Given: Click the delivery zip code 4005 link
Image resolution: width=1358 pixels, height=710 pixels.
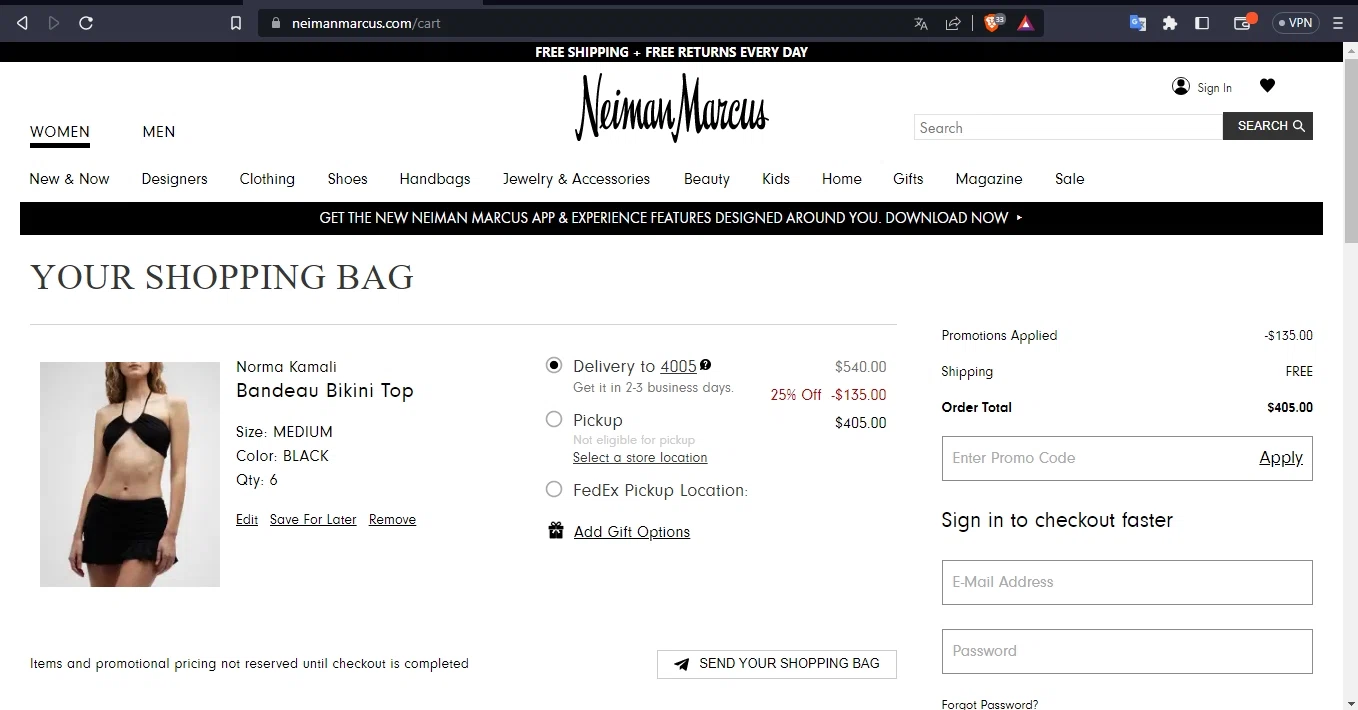Looking at the screenshot, I should (x=679, y=366).
